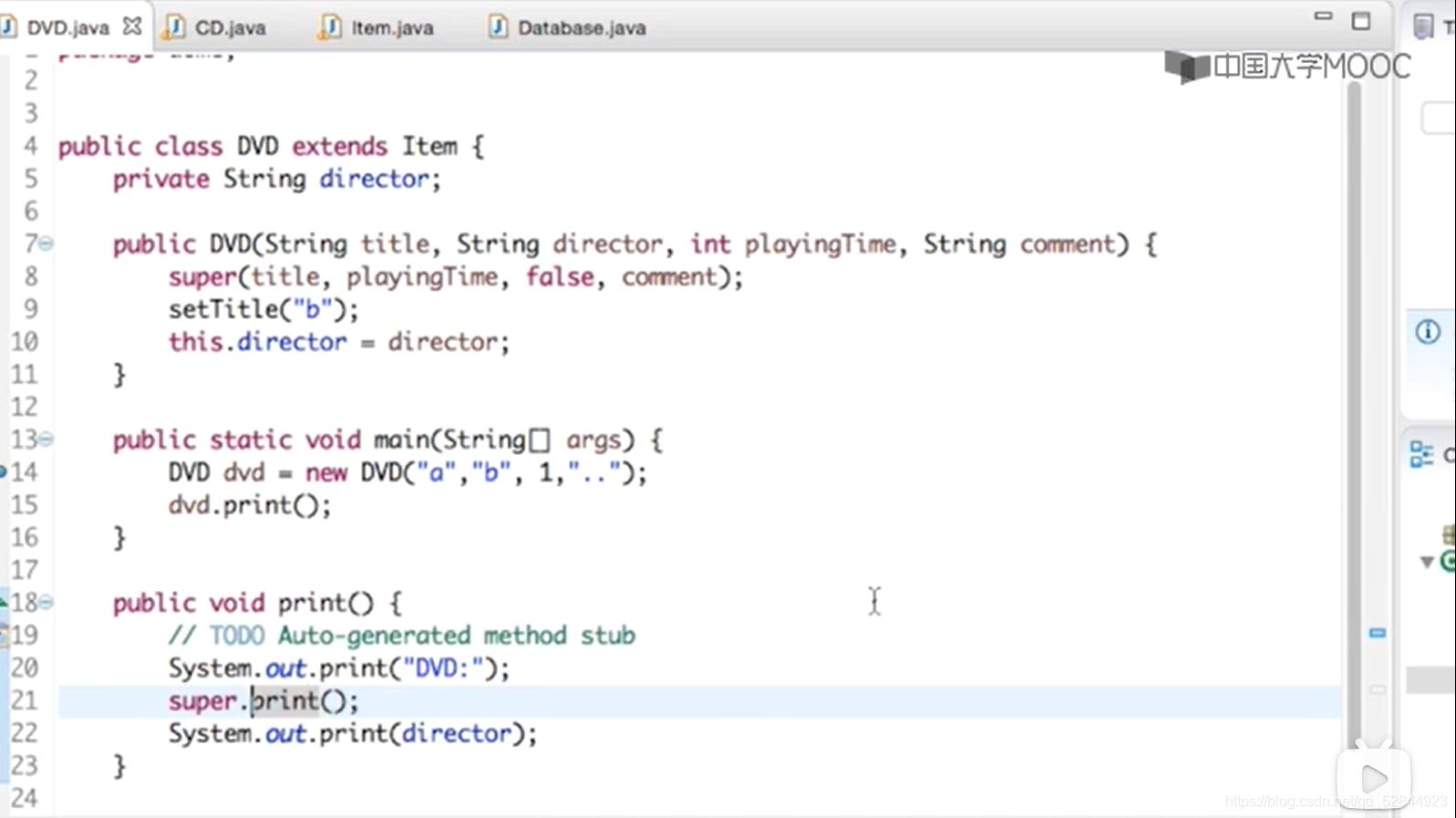This screenshot has height=818, width=1456.
Task: Click the marker beside line 14
Action: click(x=4, y=471)
